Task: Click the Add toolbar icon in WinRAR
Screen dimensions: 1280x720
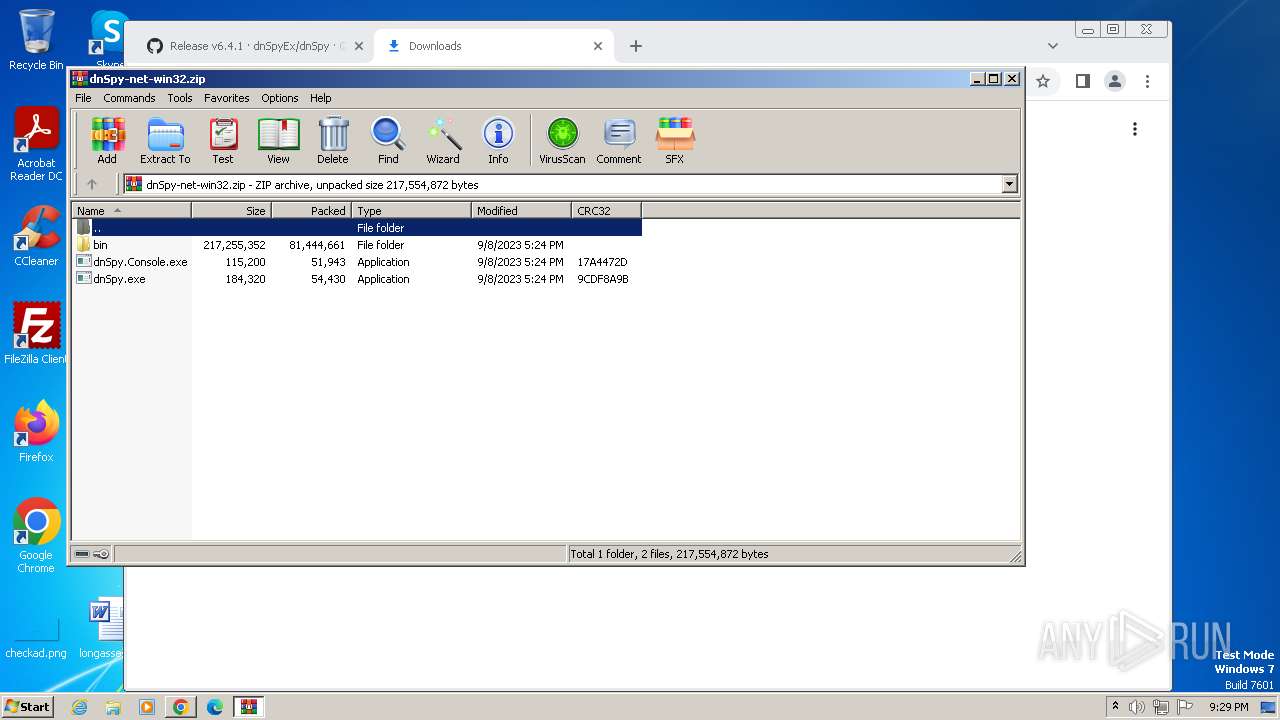Action: (x=107, y=140)
